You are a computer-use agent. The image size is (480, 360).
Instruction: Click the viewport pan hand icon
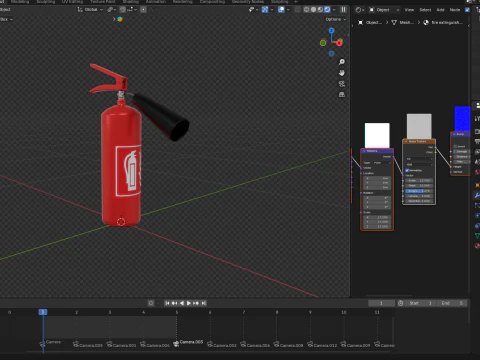tap(342, 73)
